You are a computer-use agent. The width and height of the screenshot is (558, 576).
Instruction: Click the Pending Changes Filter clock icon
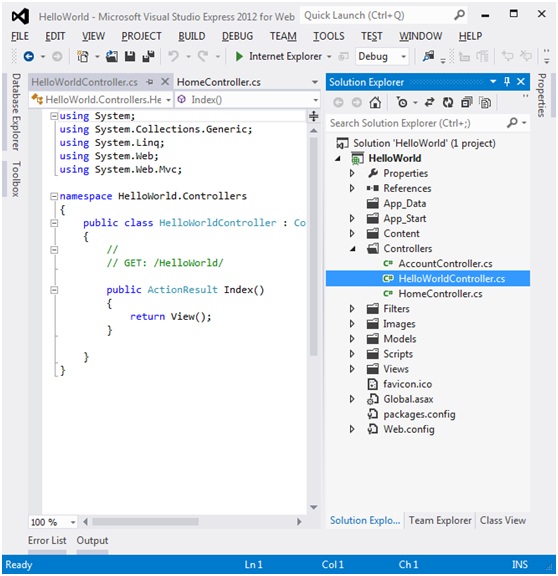tap(402, 102)
